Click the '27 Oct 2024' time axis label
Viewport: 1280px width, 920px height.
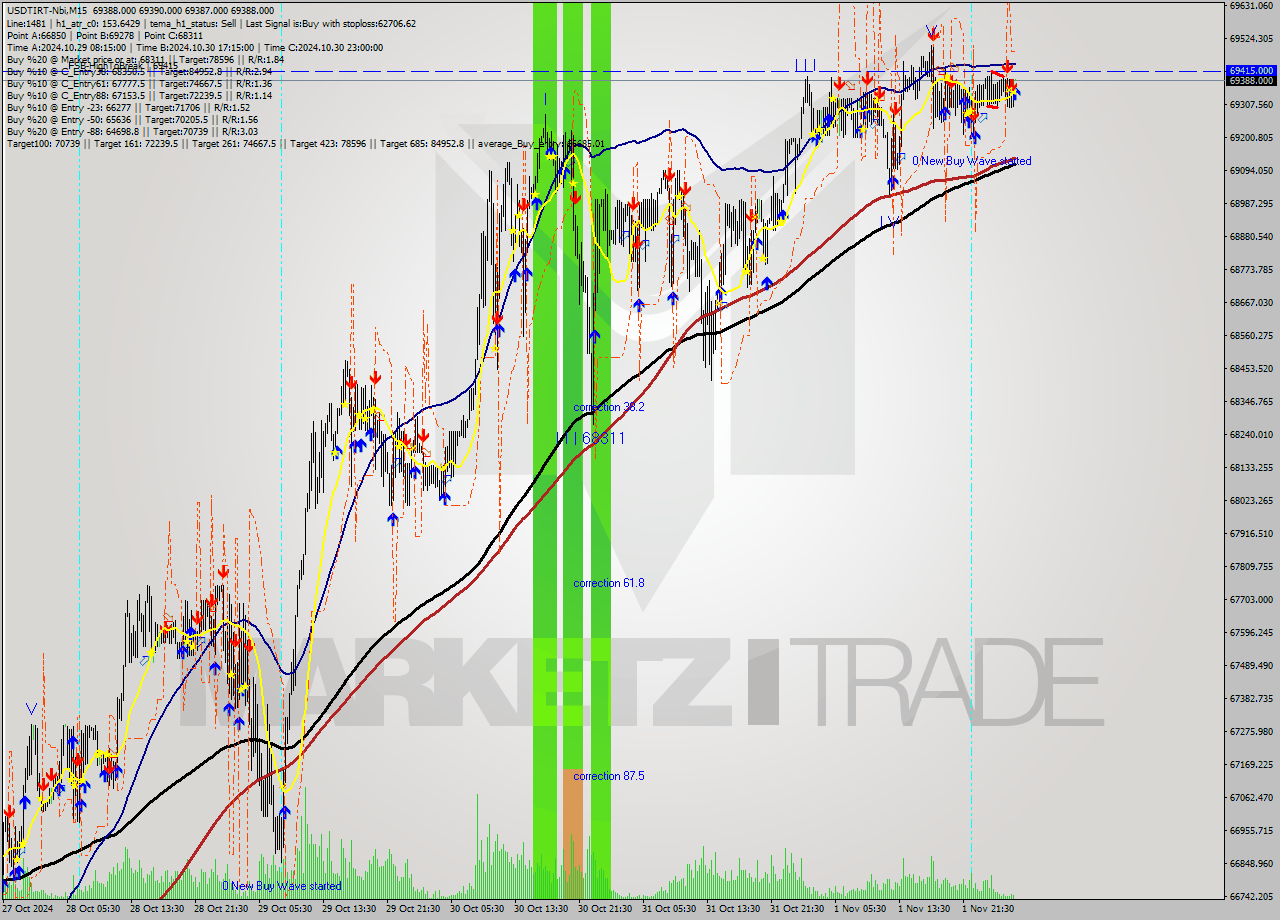point(27,909)
